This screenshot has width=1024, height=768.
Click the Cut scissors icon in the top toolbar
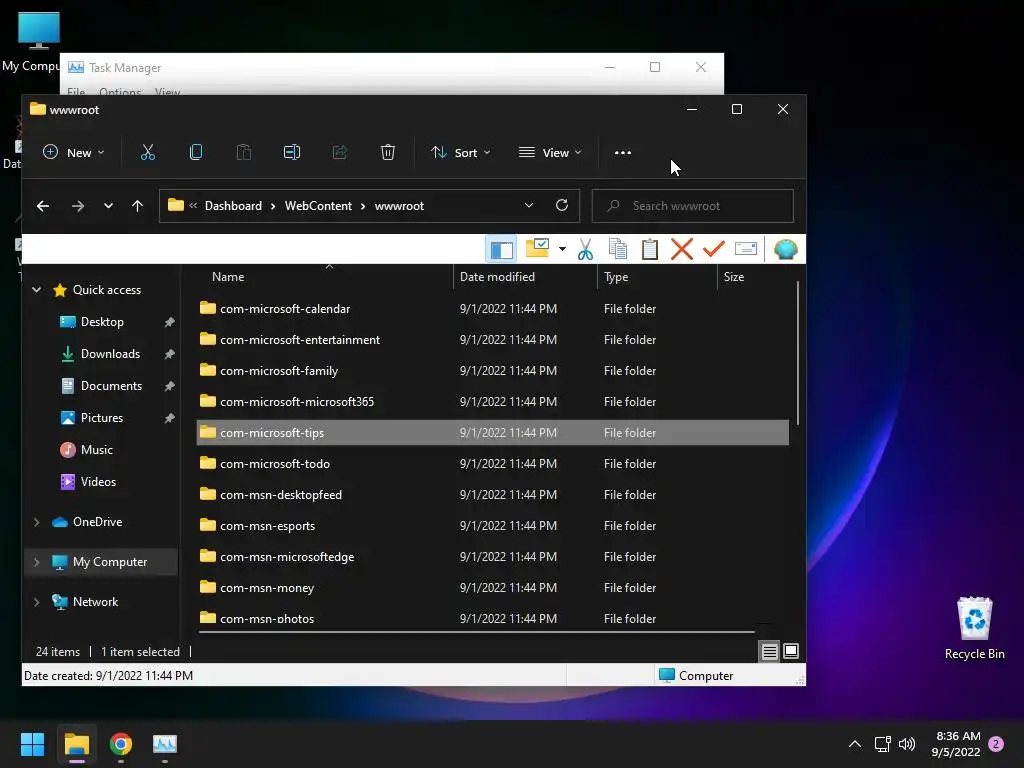148,152
